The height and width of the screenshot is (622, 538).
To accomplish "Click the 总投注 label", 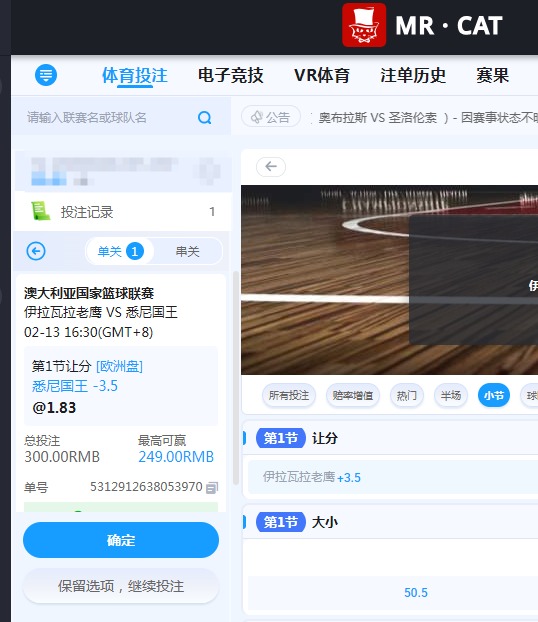I will click(42, 440).
